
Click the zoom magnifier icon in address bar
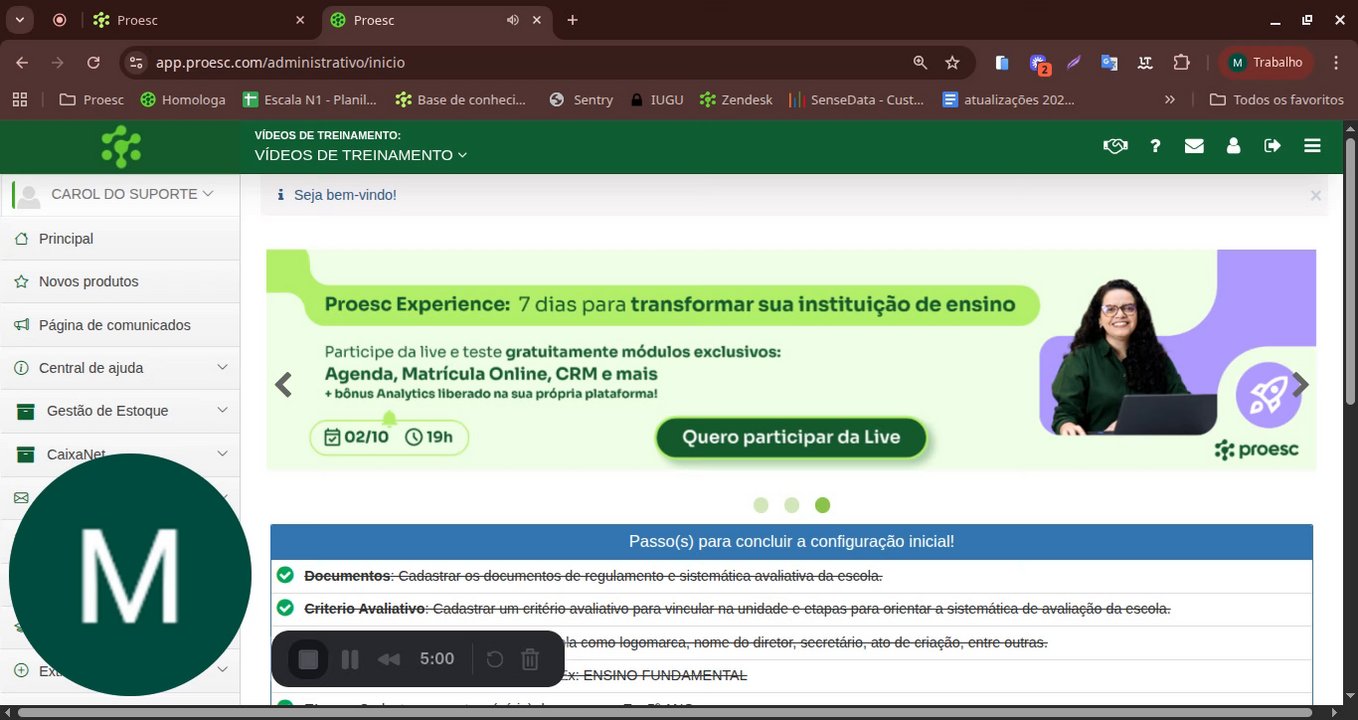920,62
